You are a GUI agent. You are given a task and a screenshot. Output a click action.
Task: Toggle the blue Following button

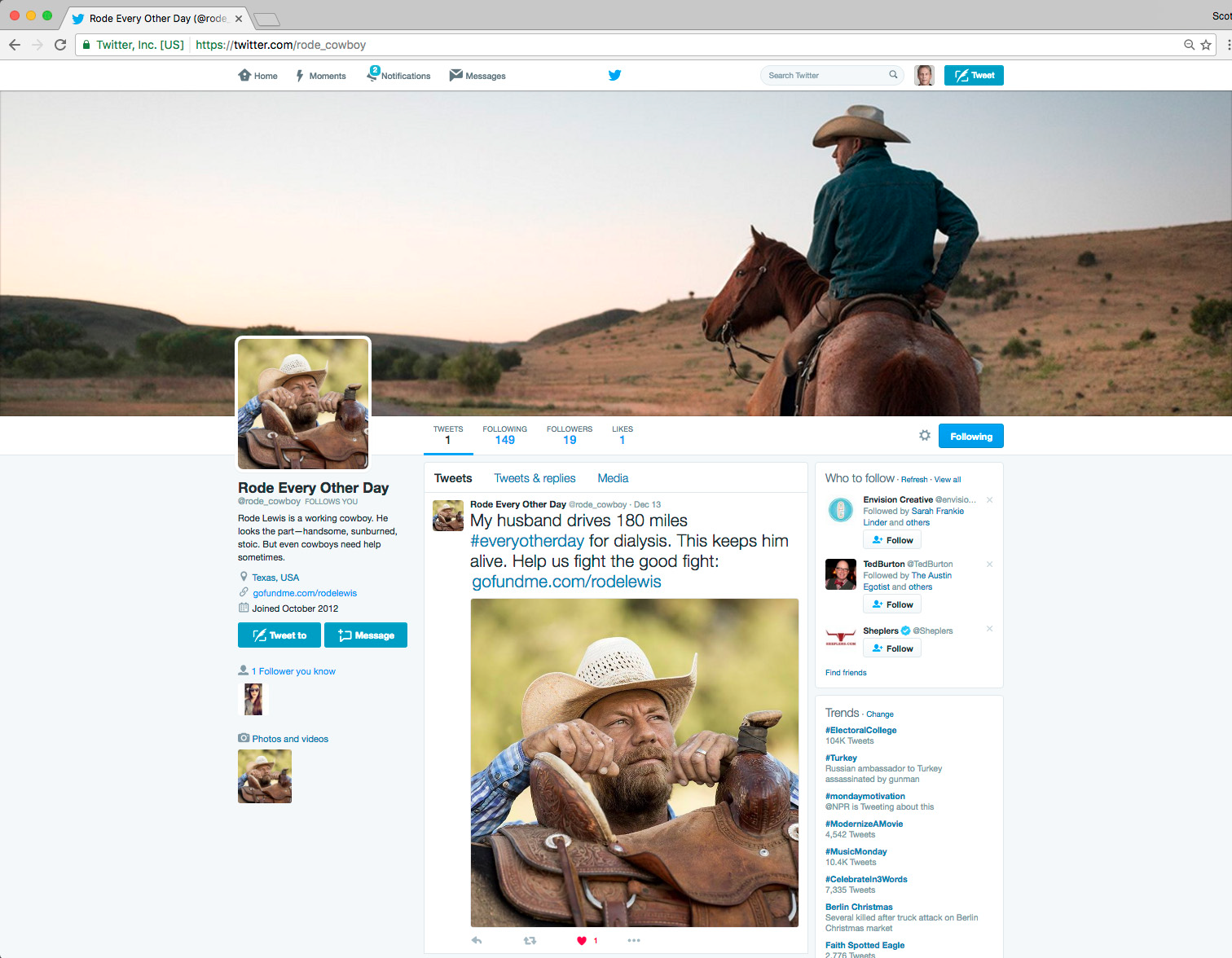point(970,437)
